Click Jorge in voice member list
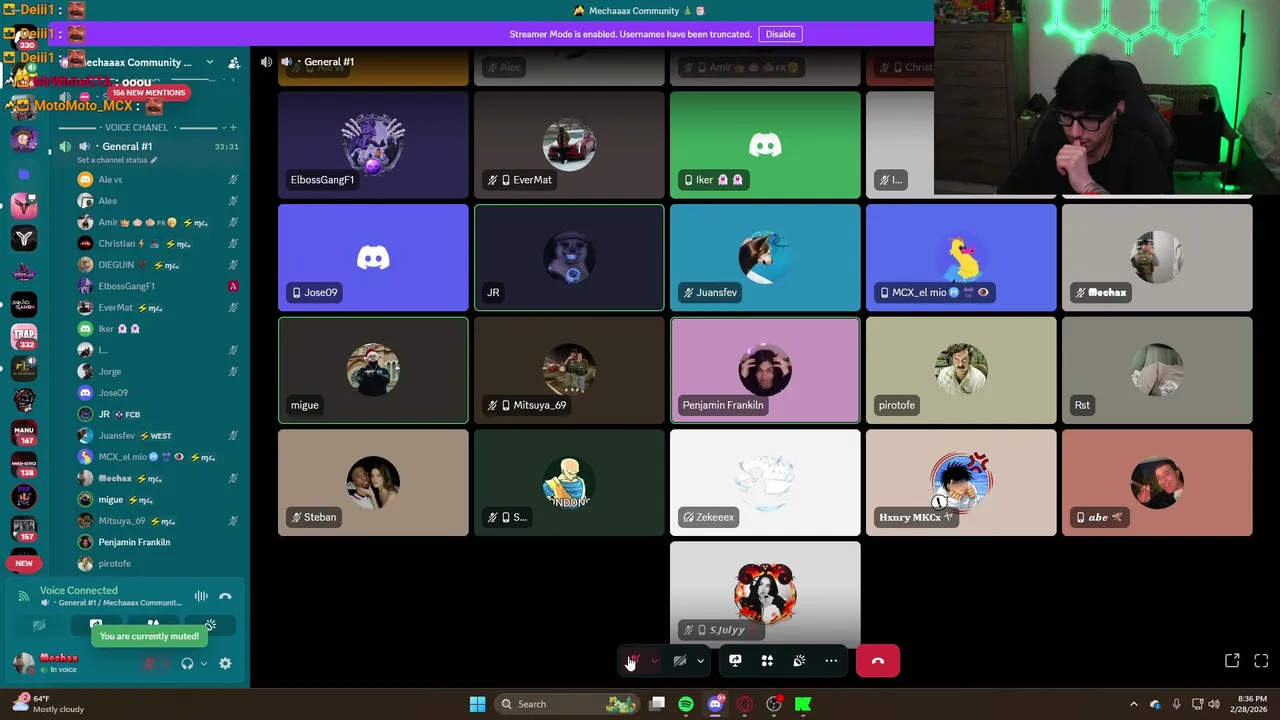1280x720 pixels. [158, 372]
